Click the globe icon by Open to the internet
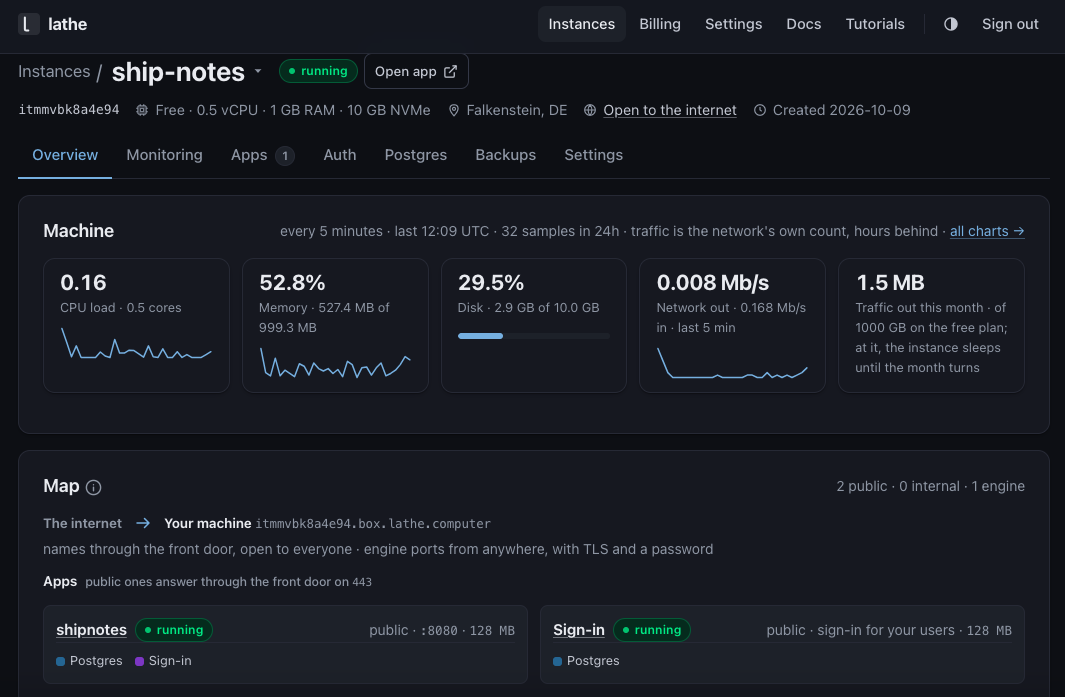 (x=590, y=110)
